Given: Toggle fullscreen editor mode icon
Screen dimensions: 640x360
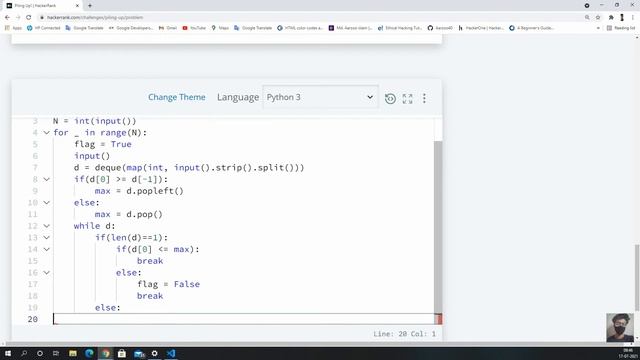Looking at the screenshot, I should pos(407,98).
